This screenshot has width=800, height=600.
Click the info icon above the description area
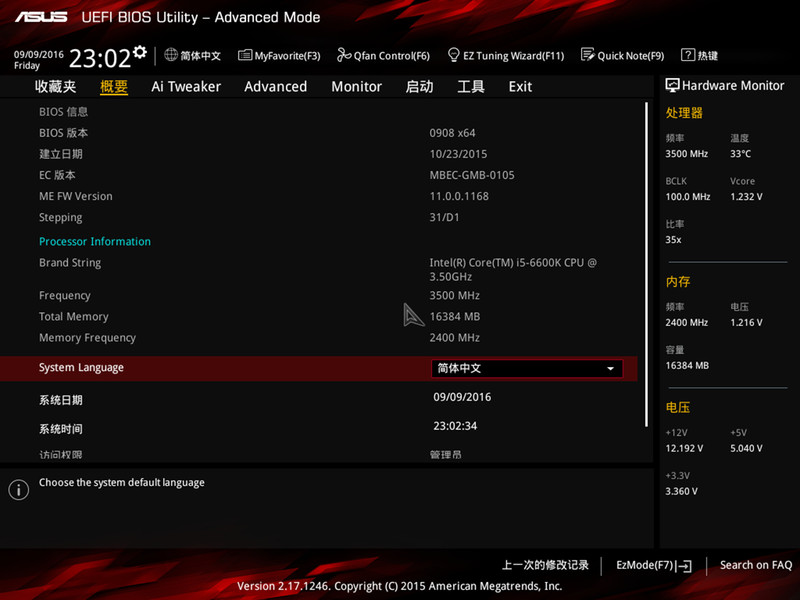point(18,489)
